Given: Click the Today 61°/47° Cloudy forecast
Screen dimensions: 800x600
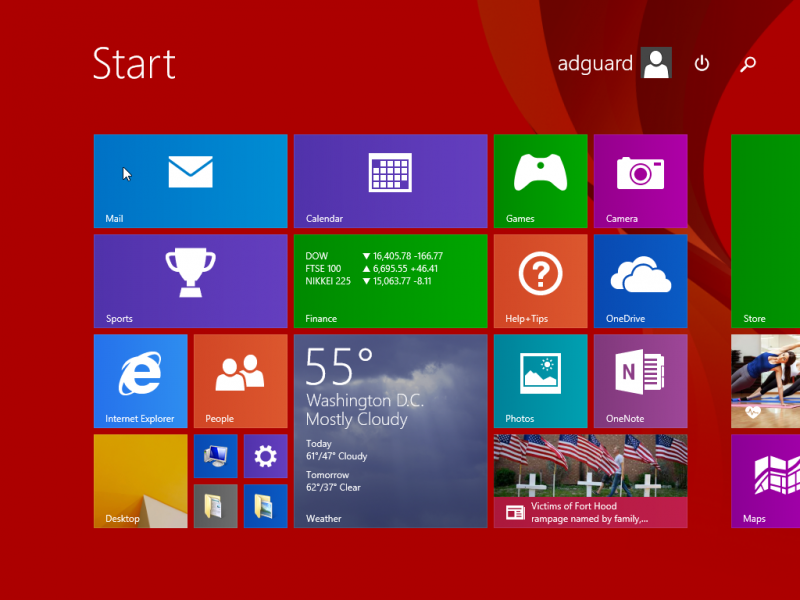Looking at the screenshot, I should pyautogui.click(x=336, y=450).
